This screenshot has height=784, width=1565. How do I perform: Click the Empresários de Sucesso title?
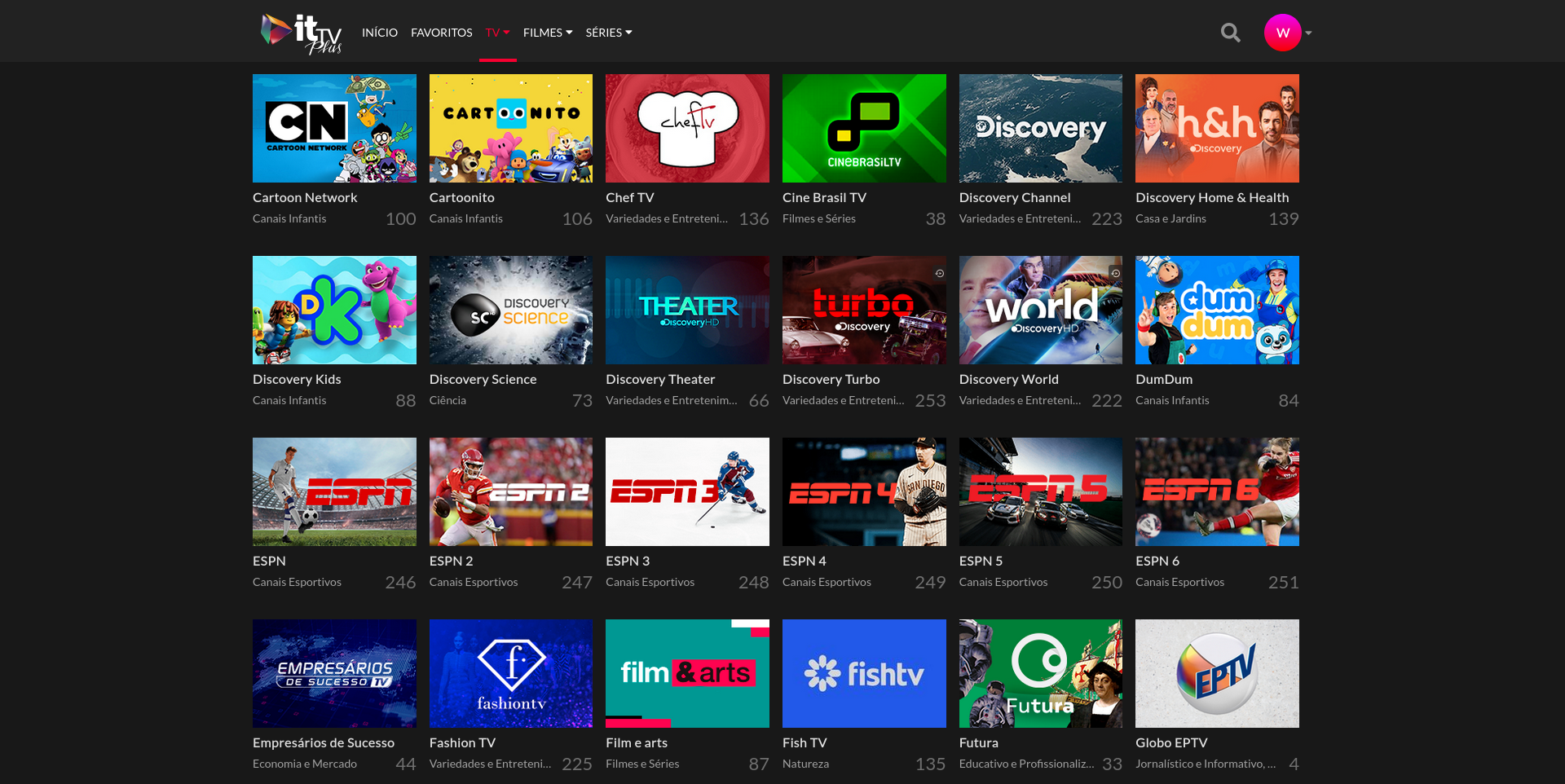tap(324, 742)
